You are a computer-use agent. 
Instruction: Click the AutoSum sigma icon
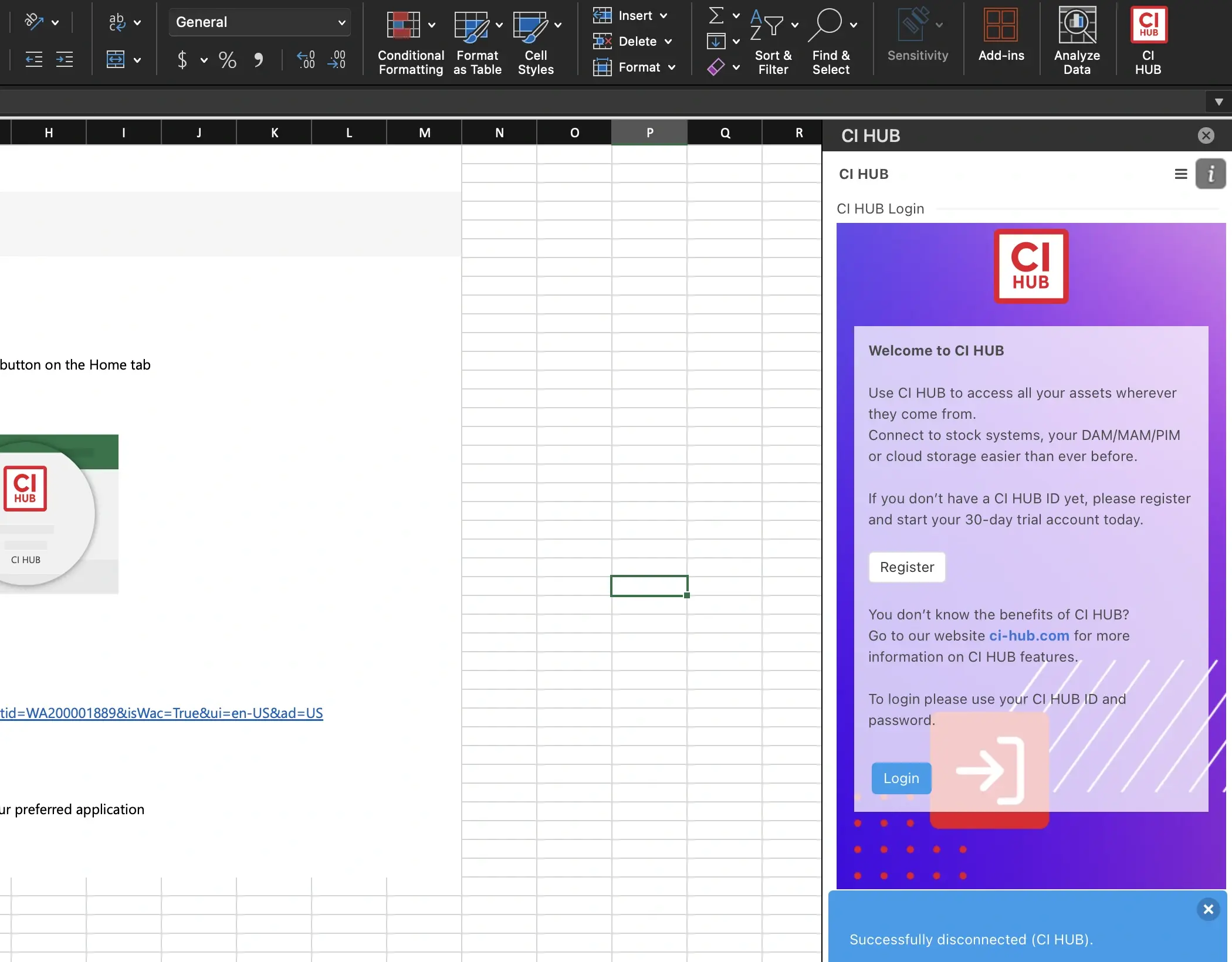[716, 15]
